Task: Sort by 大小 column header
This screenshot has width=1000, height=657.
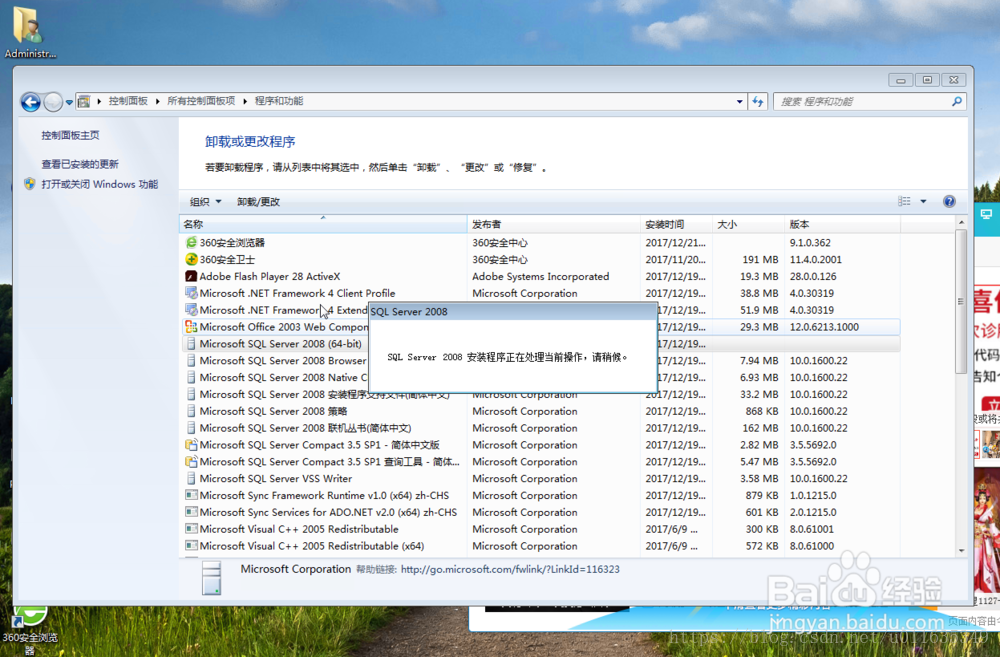Action: point(748,224)
